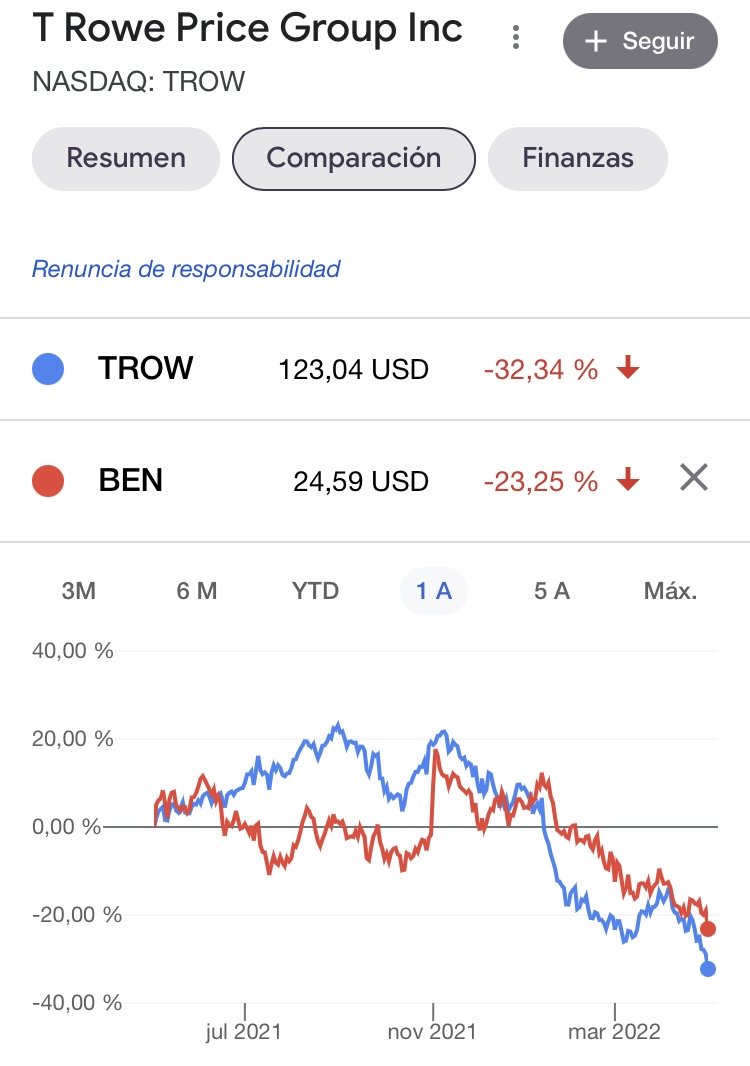Remove BEN from comparison with X icon
750x1066 pixels.
693,479
